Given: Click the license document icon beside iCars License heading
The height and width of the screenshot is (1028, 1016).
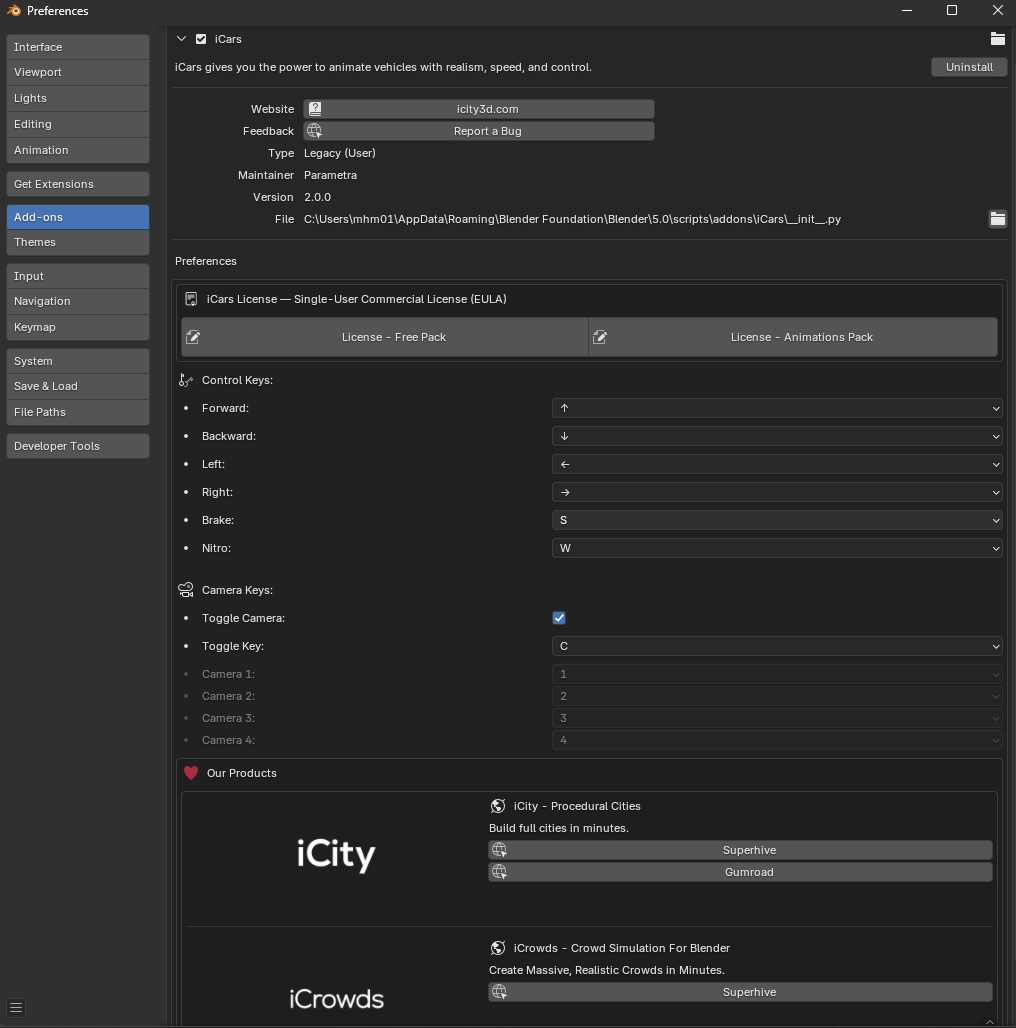Looking at the screenshot, I should click(x=190, y=298).
